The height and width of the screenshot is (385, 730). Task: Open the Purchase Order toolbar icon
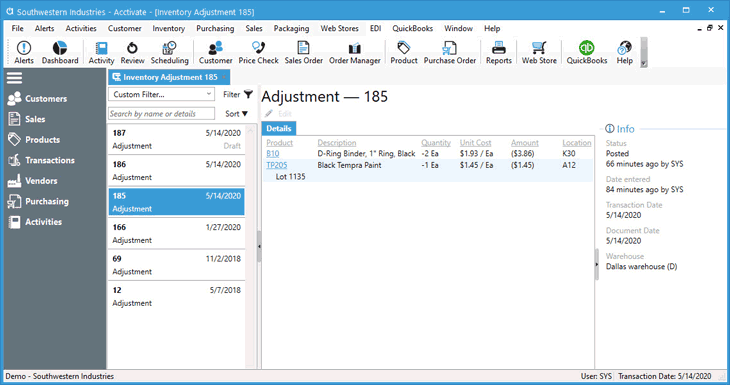pos(450,52)
